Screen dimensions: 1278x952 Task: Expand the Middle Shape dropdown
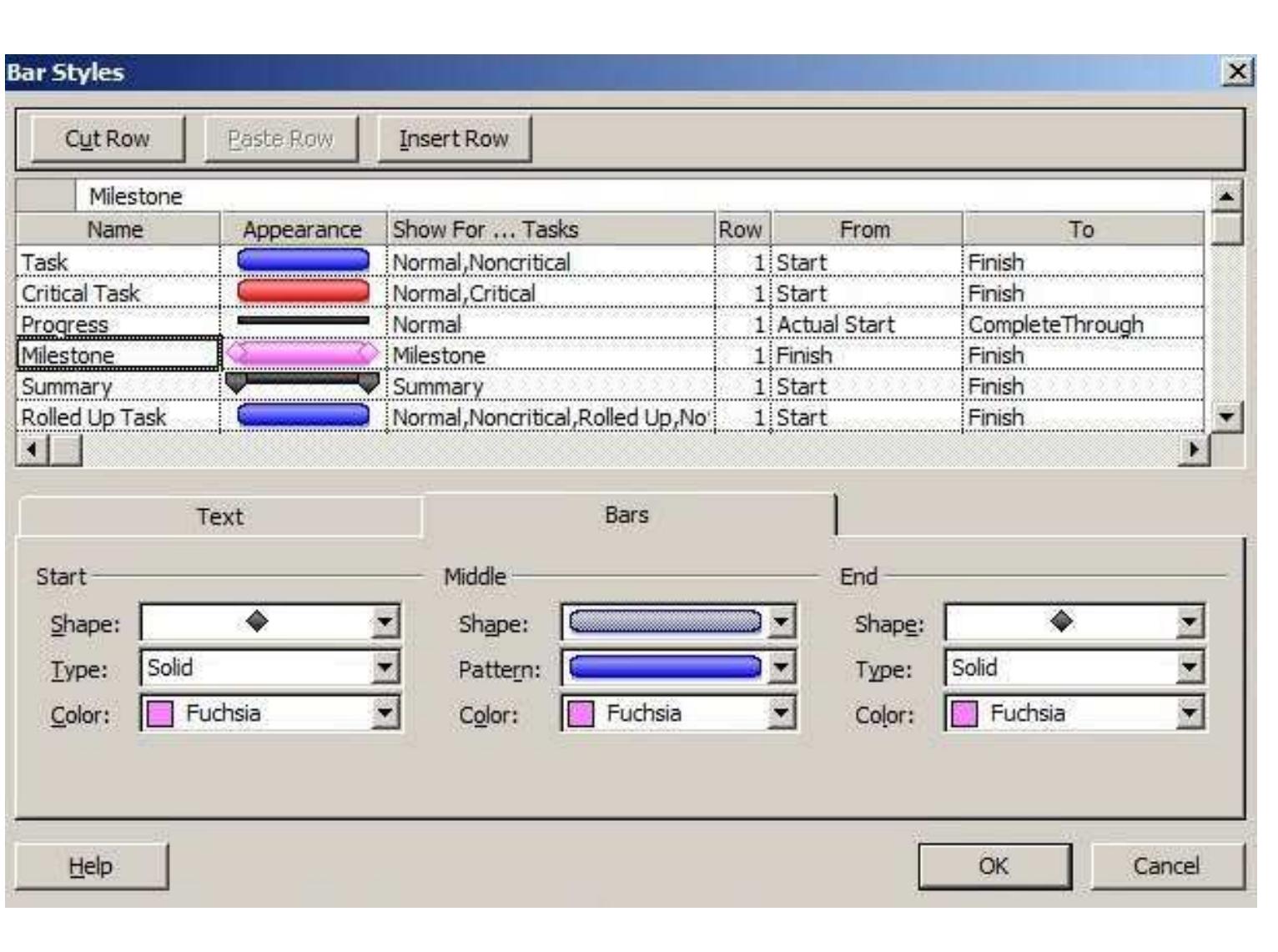(x=781, y=622)
